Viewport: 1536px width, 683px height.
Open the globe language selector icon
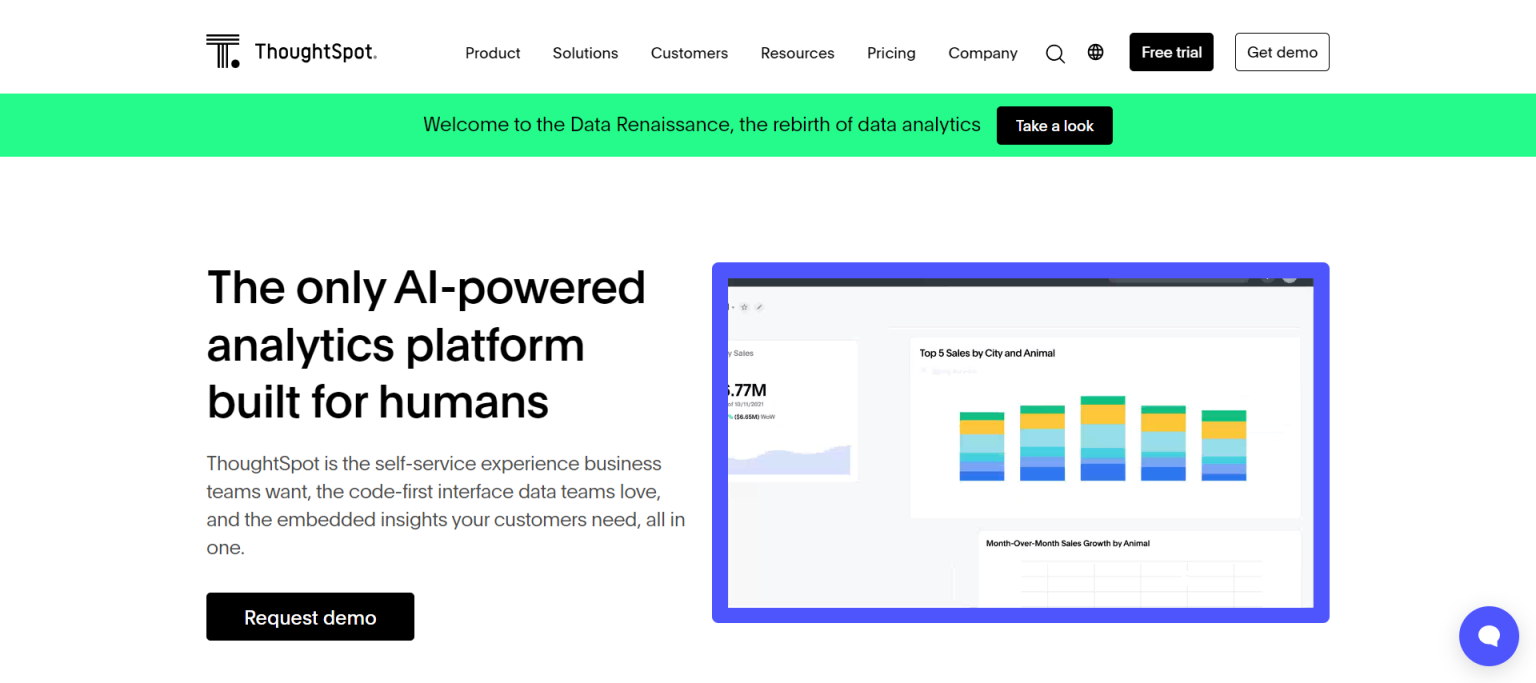pos(1095,51)
